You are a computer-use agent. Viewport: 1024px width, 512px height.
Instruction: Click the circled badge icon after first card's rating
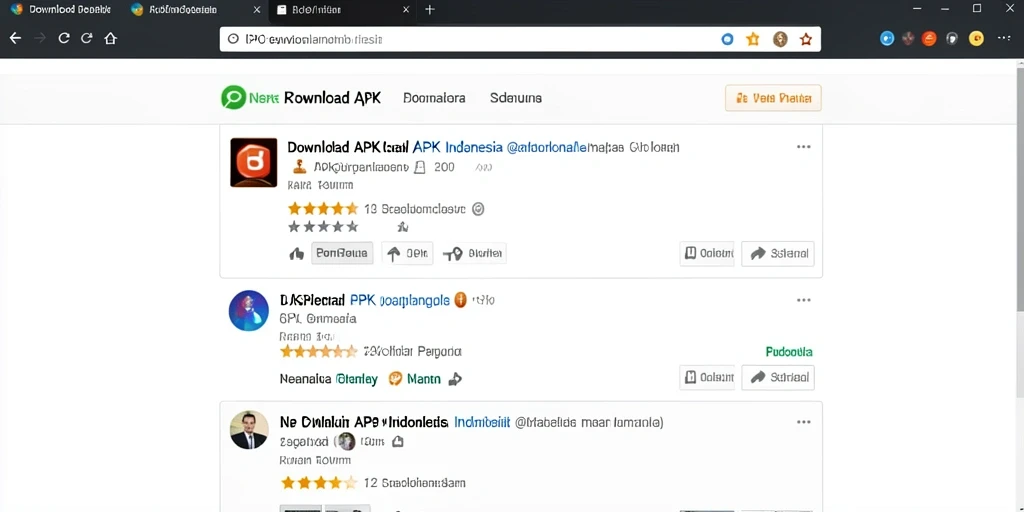click(x=477, y=209)
